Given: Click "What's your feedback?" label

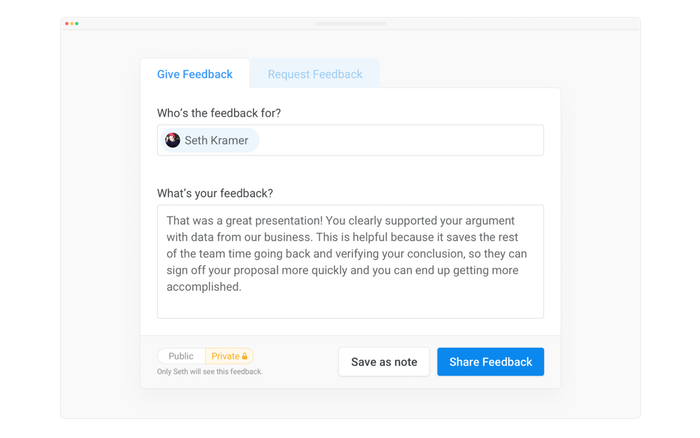Looking at the screenshot, I should (215, 193).
